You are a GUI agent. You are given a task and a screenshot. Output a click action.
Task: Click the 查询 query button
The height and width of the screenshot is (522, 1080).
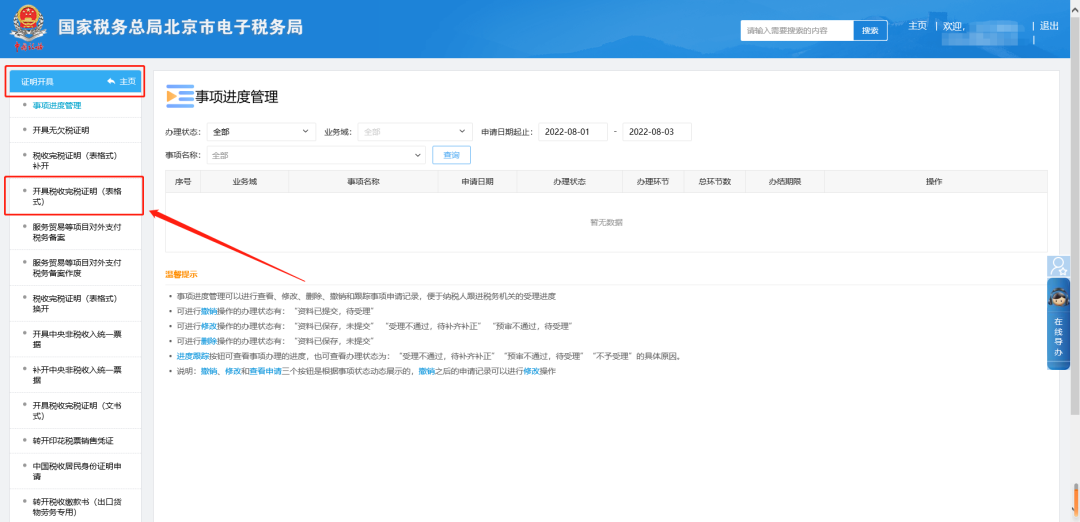[x=451, y=155]
